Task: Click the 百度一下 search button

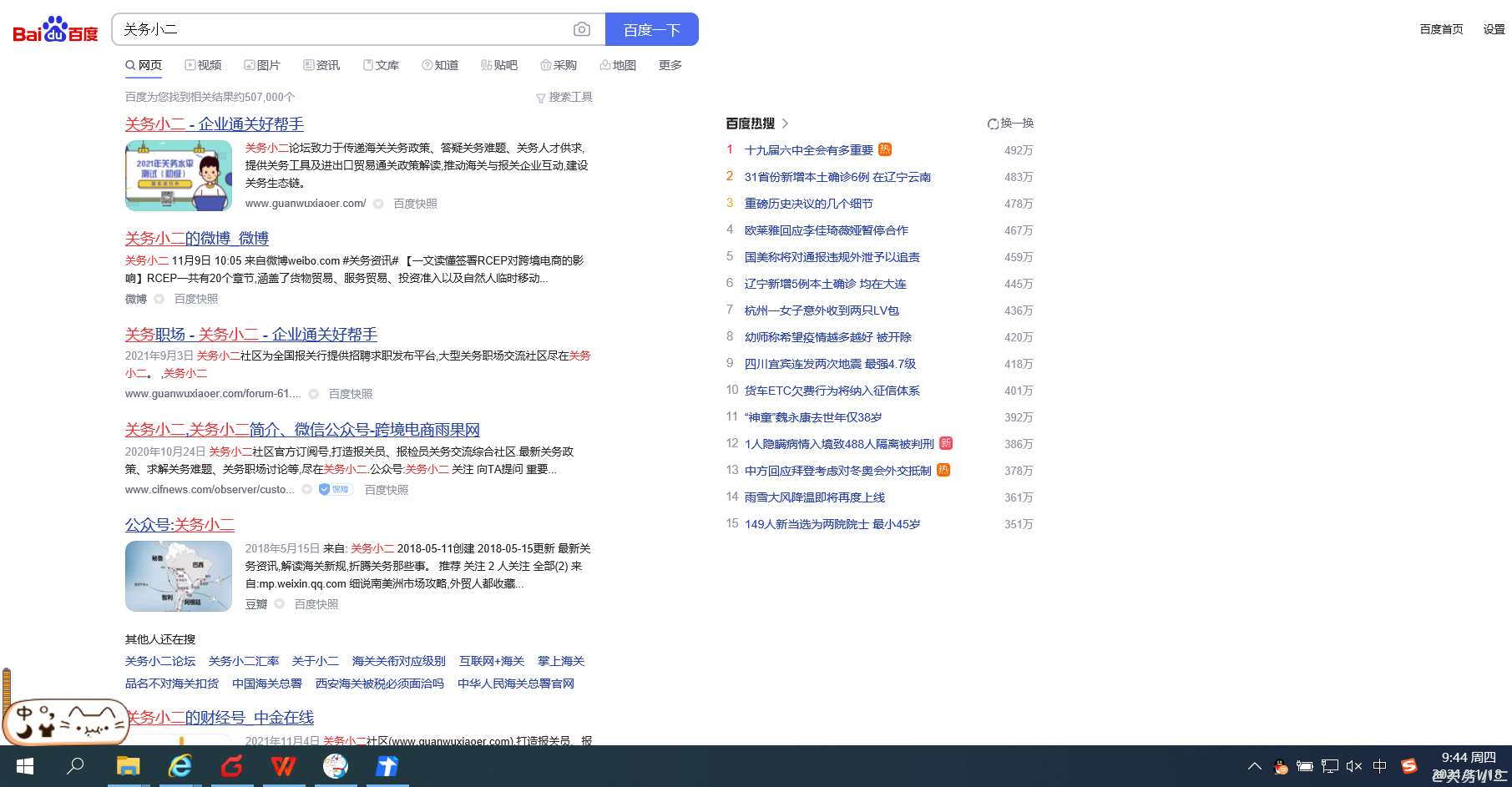Action: [652, 29]
